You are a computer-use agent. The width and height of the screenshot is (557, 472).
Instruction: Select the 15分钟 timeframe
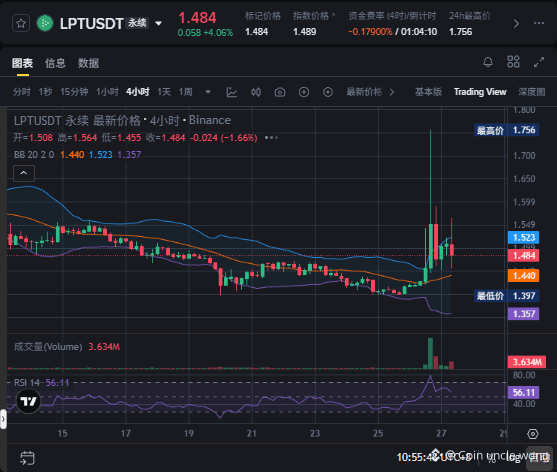point(74,92)
